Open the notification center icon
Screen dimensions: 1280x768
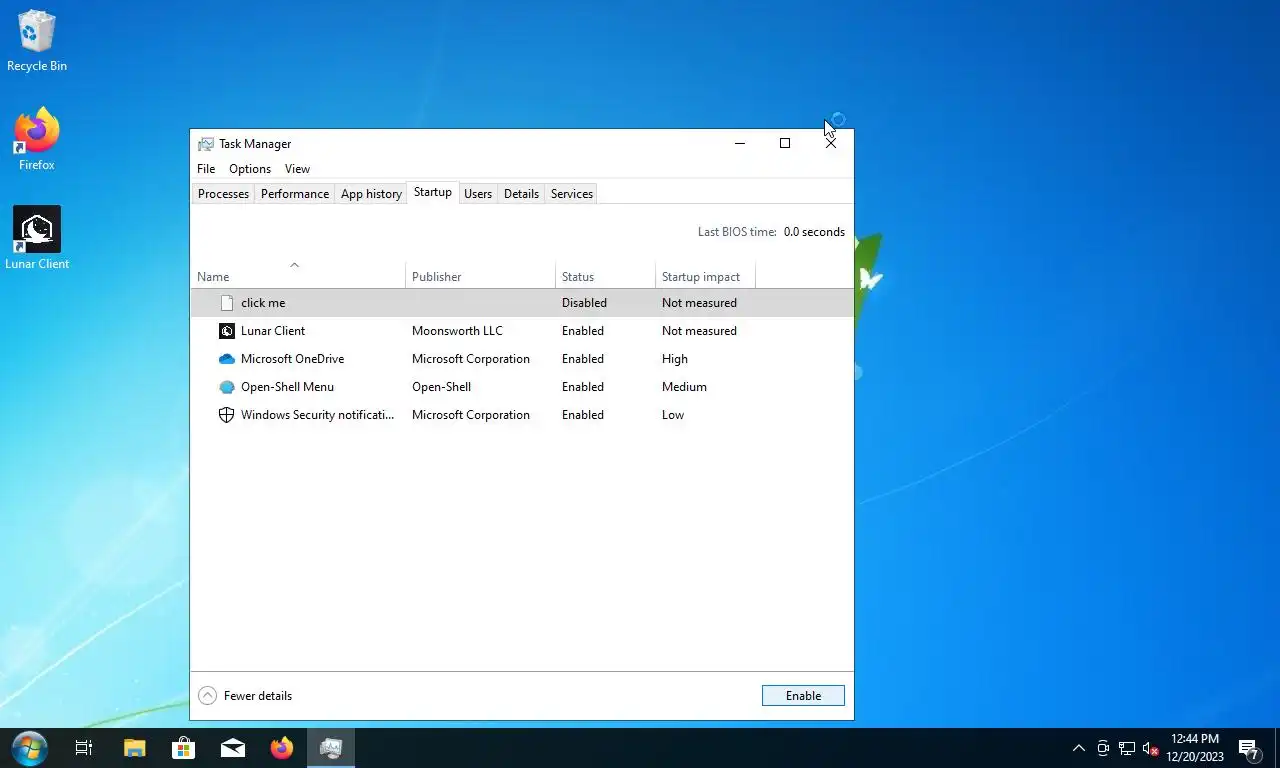[1249, 749]
